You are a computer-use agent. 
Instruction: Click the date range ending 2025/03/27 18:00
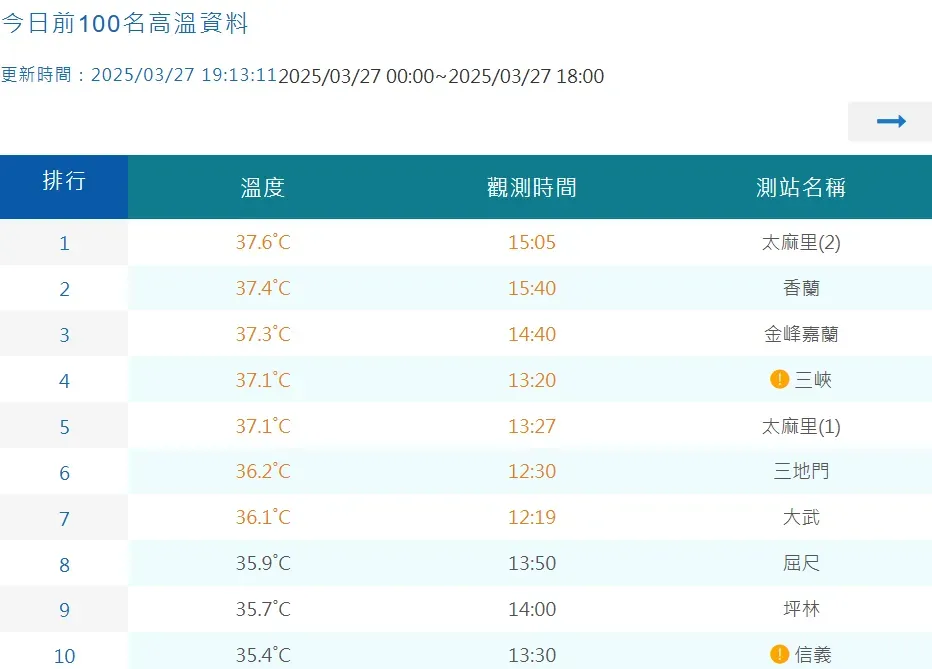(x=441, y=76)
